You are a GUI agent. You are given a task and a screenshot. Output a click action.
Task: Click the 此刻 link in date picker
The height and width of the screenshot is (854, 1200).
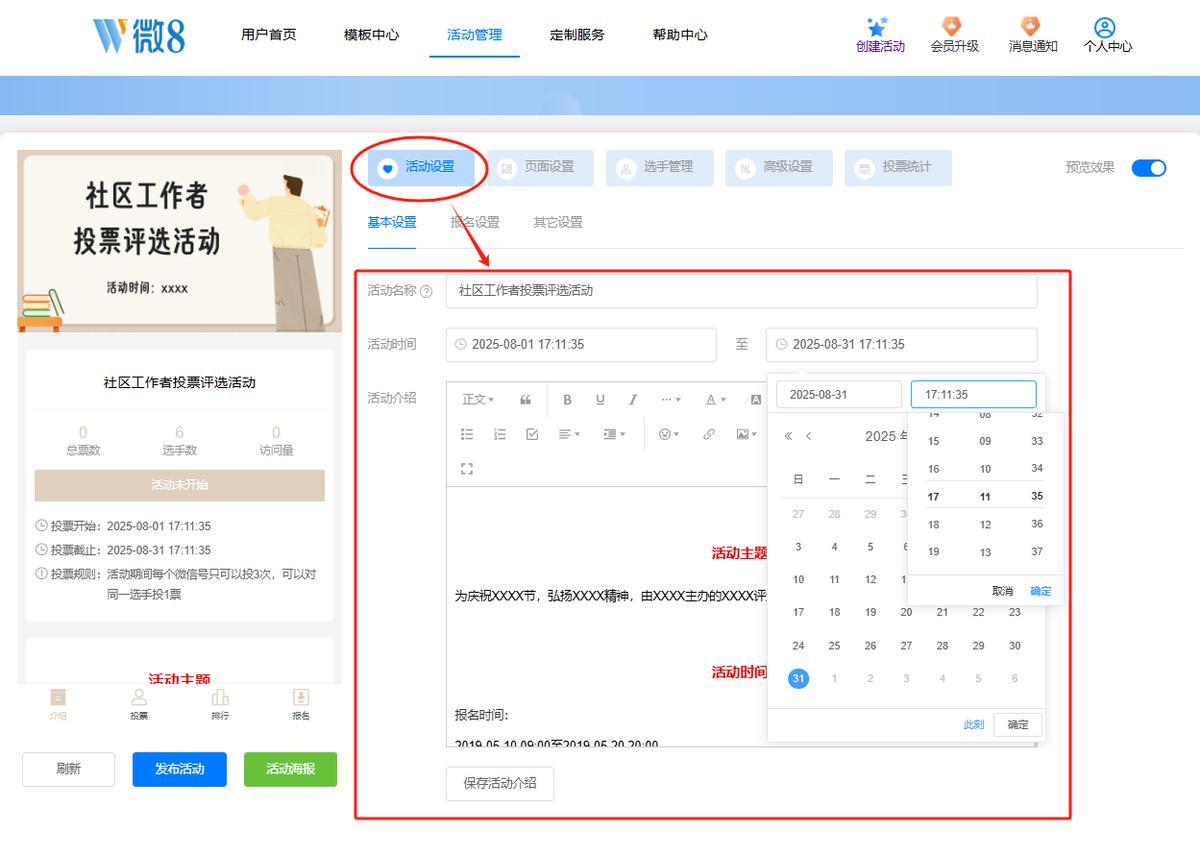[x=974, y=725]
